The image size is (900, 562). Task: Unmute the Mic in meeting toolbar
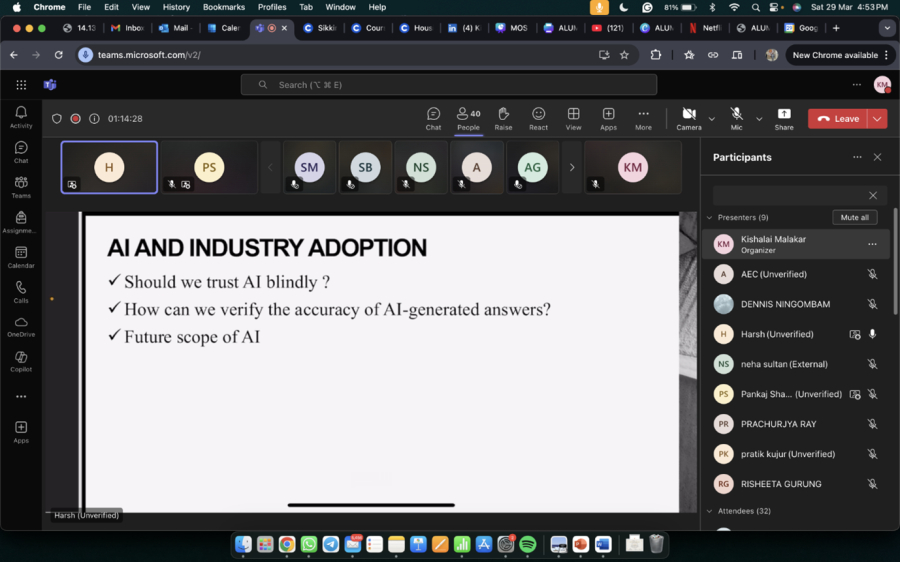pyautogui.click(x=736, y=119)
